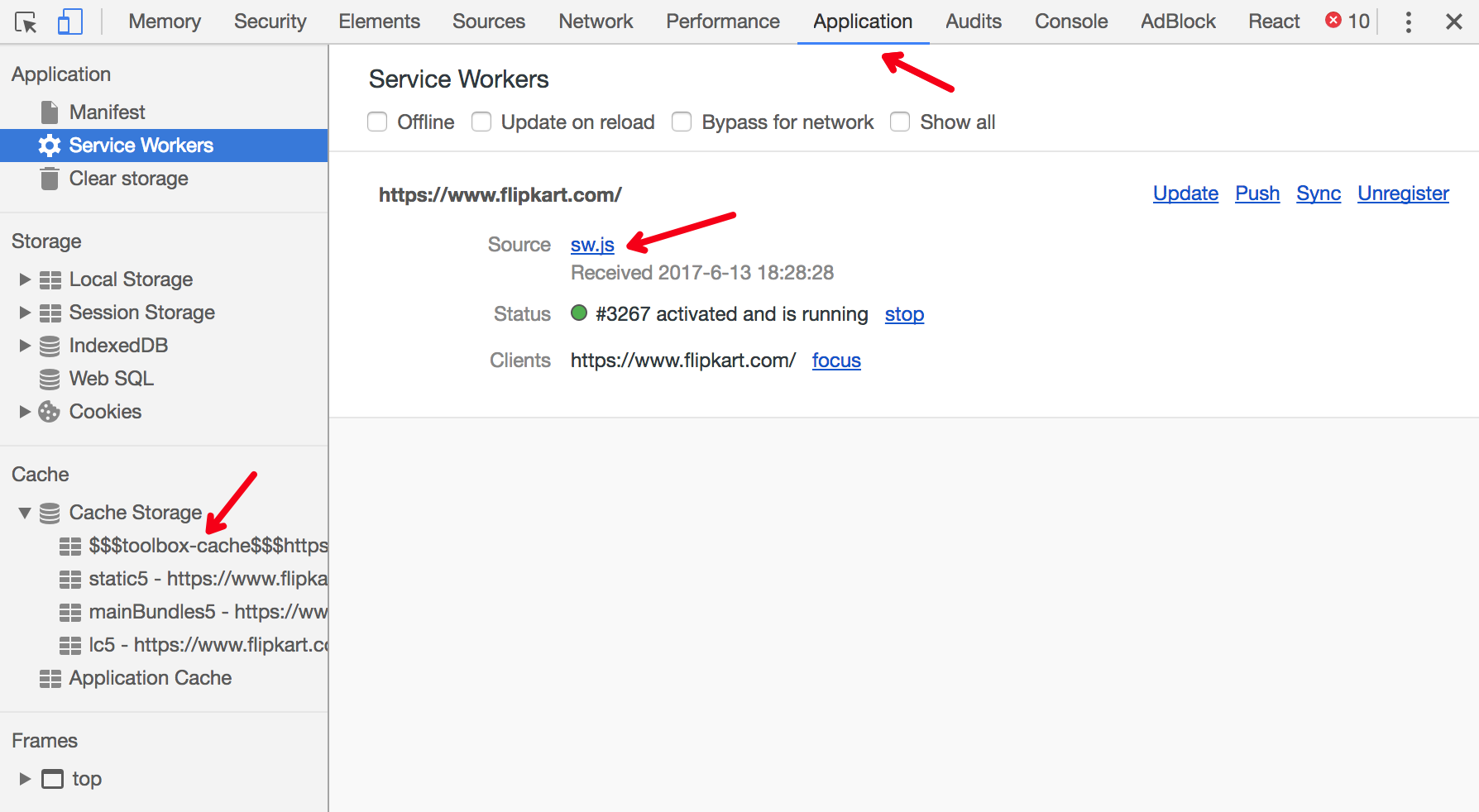Screen dimensions: 1479x812
Task: Select Manifest in the sidebar
Action: pyautogui.click(x=164, y=112)
